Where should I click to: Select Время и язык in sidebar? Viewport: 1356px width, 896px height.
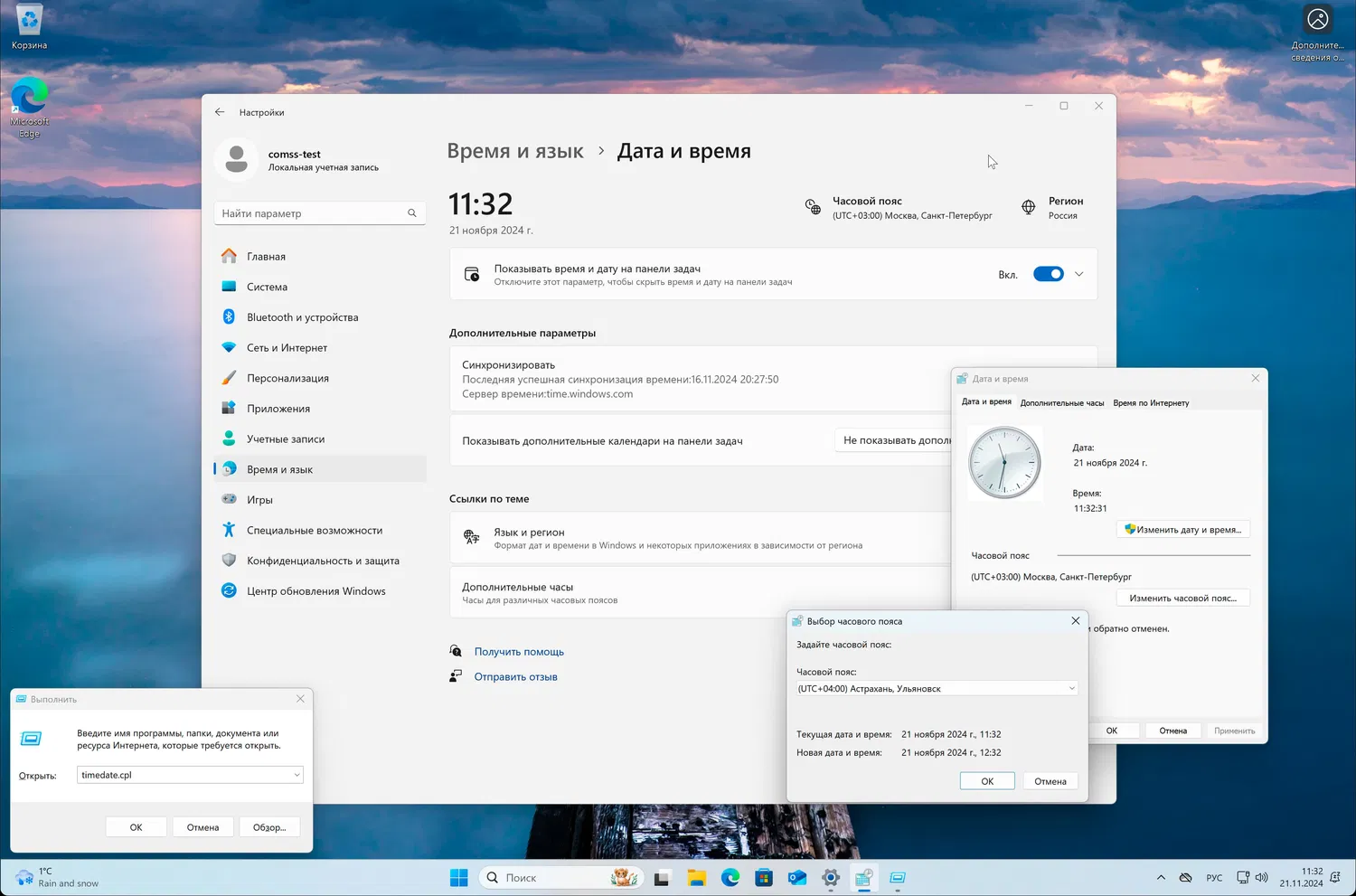click(x=320, y=469)
